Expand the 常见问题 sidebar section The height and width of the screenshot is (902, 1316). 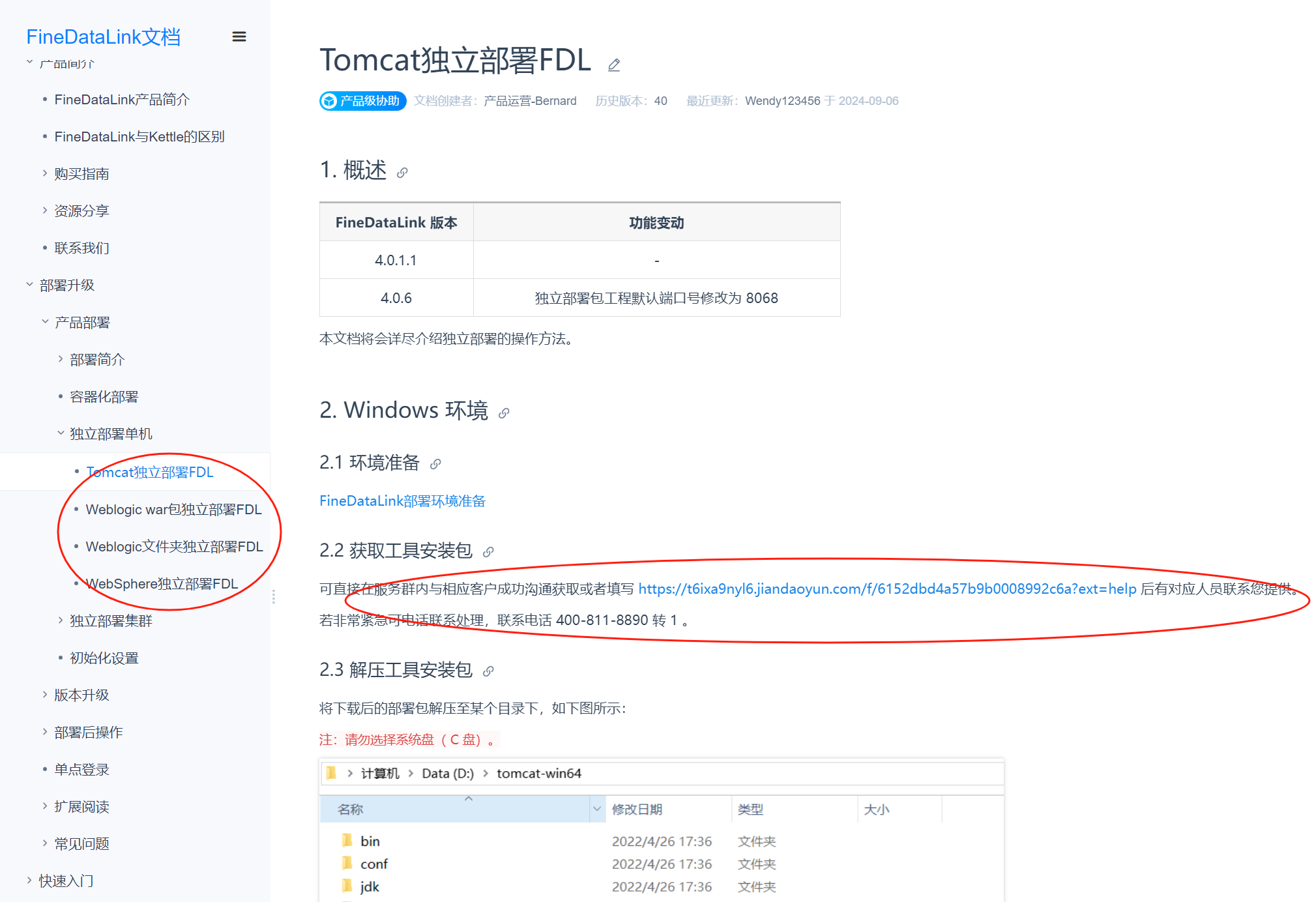pos(81,844)
